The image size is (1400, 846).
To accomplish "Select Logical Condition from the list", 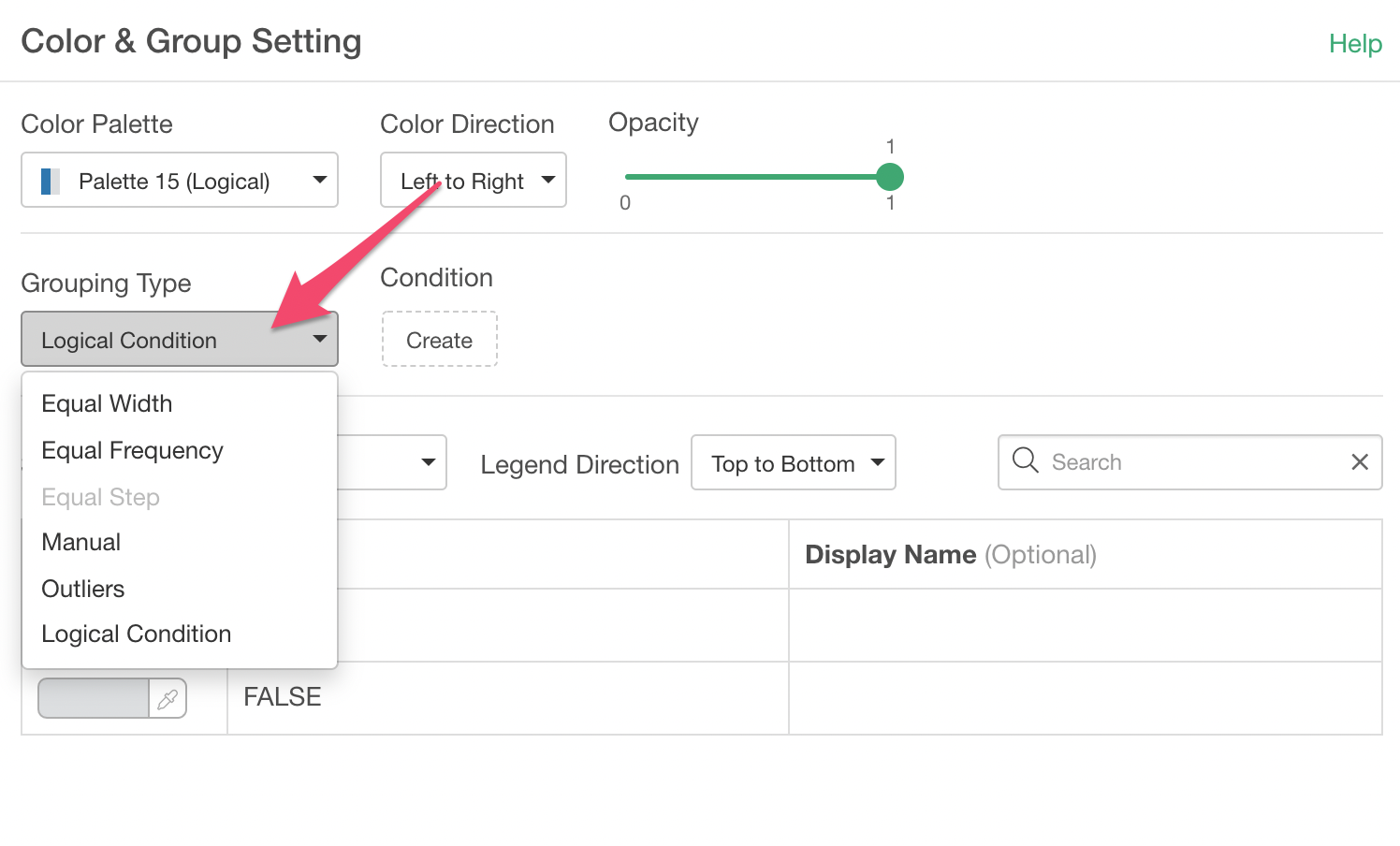I will pyautogui.click(x=136, y=634).
